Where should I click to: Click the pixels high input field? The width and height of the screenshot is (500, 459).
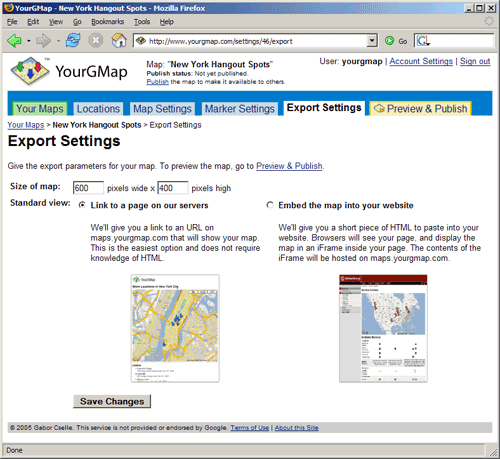(173, 188)
